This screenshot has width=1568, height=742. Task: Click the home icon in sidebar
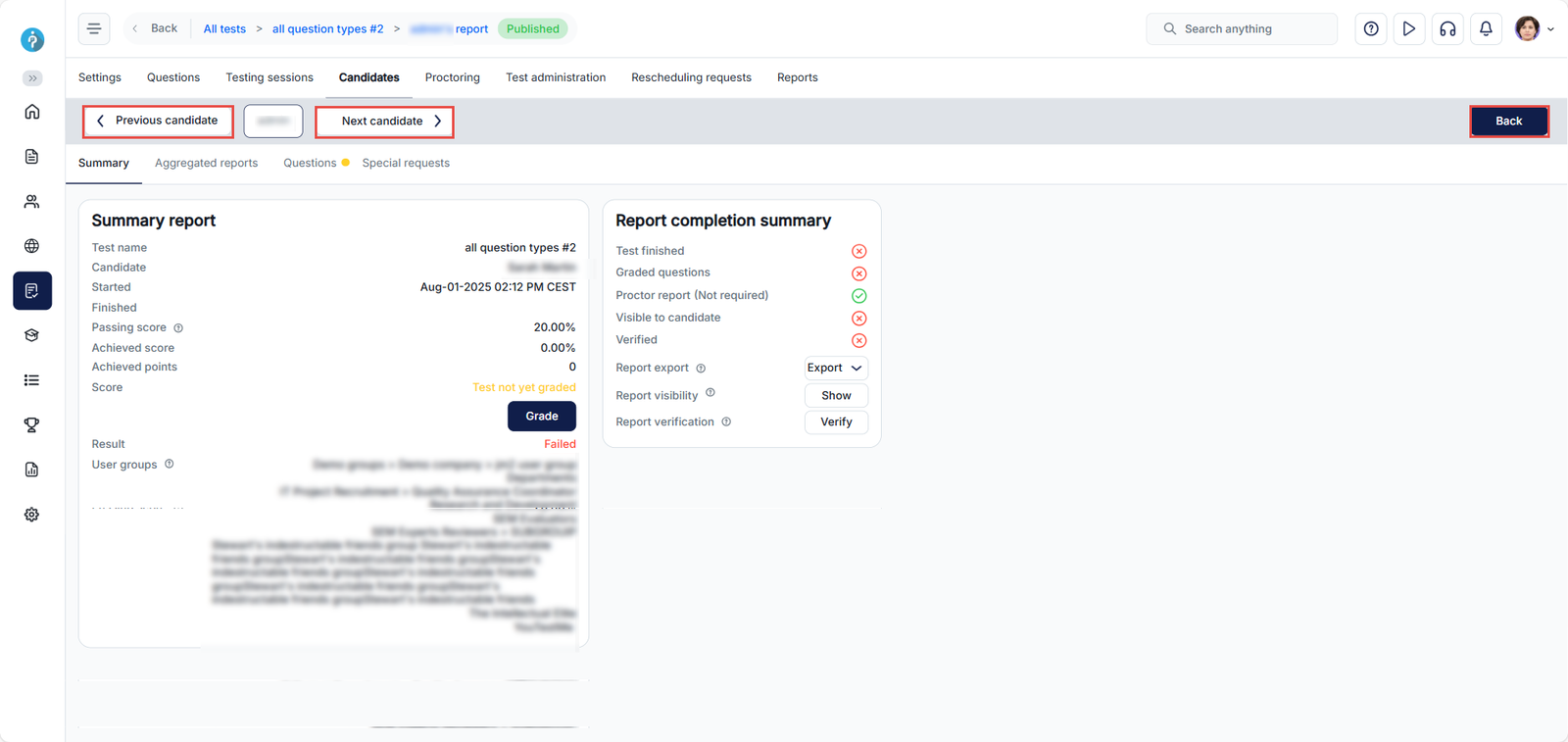point(32,112)
